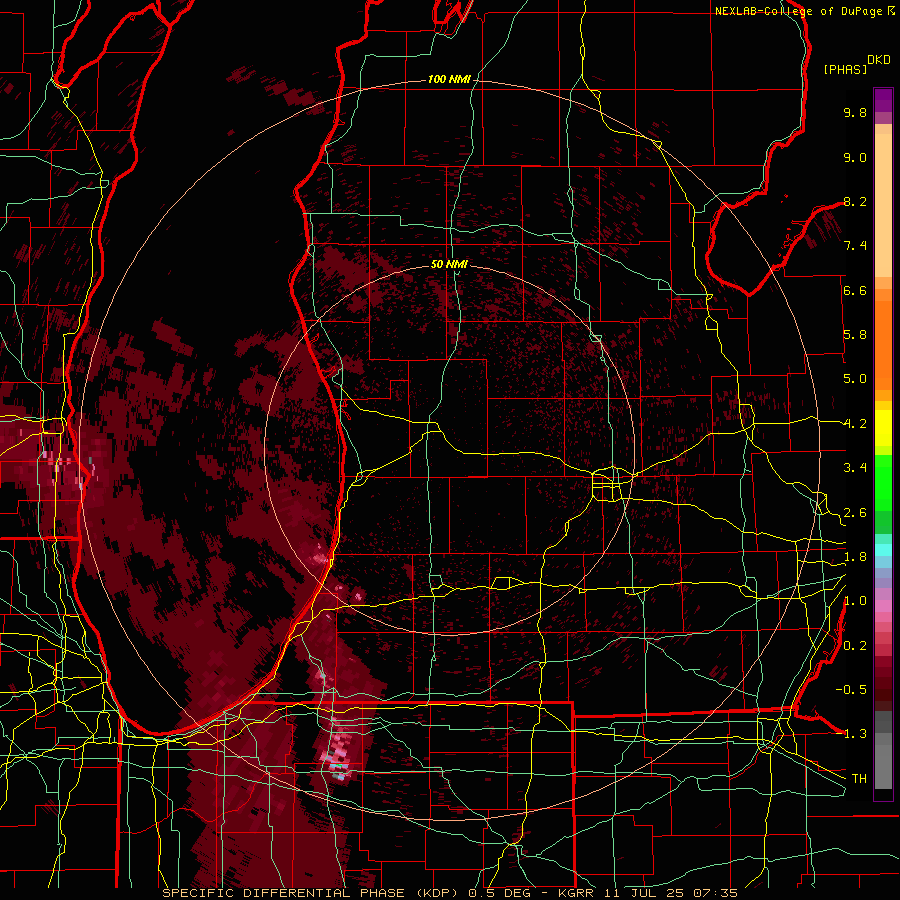This screenshot has height=900, width=900.
Task: Pick the bright yellow color bar segment
Action: [883, 428]
